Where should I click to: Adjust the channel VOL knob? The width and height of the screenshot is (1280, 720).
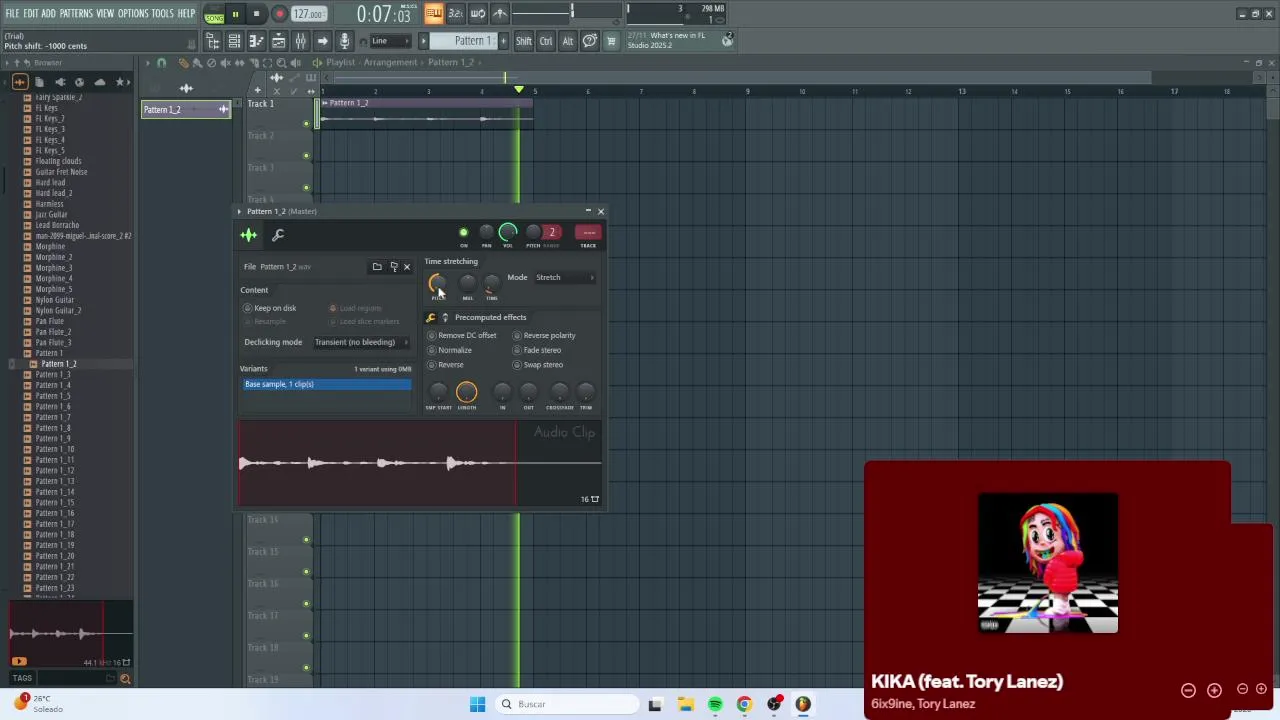508,233
